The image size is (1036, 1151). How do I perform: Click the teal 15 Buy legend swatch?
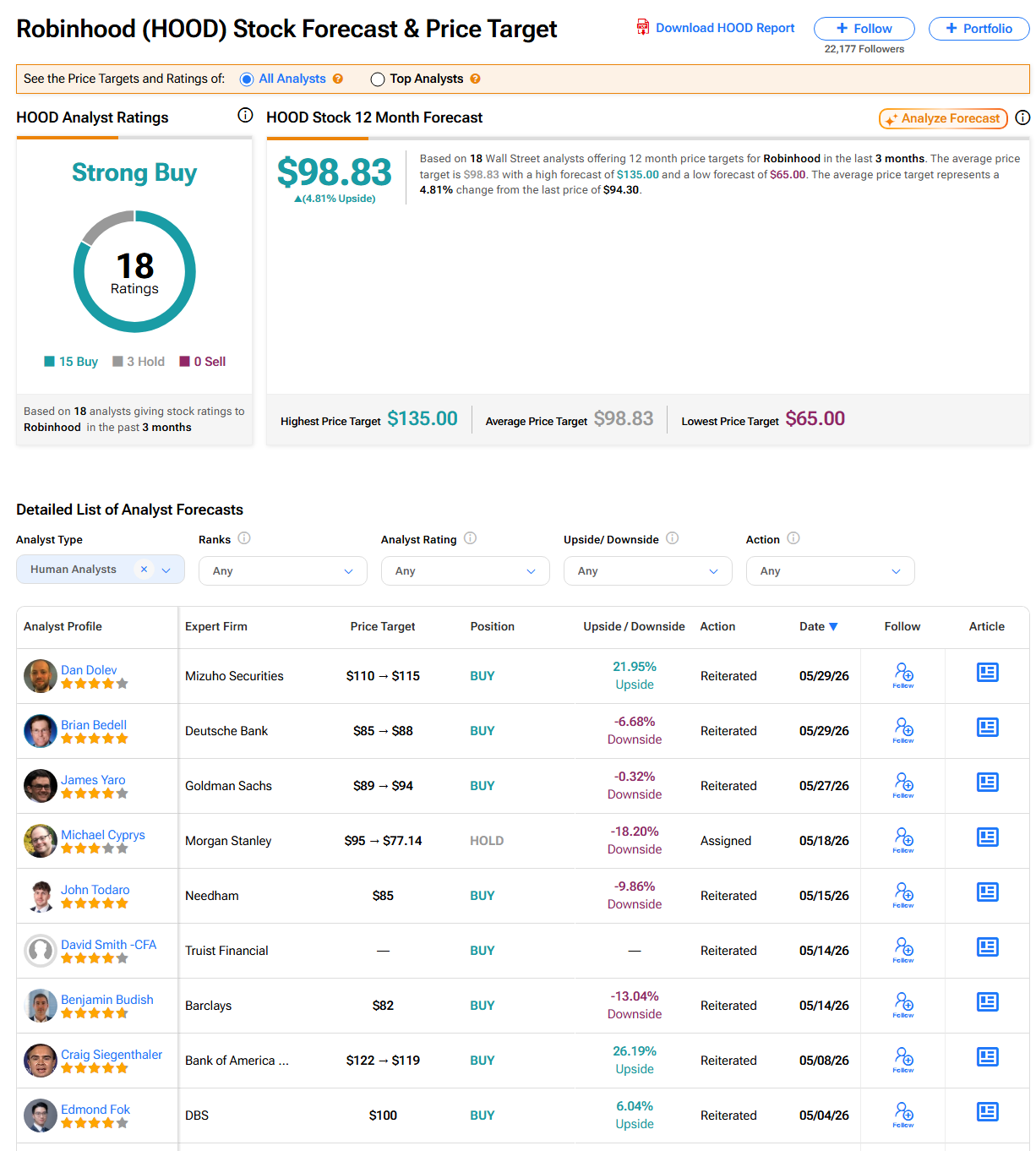[x=49, y=362]
